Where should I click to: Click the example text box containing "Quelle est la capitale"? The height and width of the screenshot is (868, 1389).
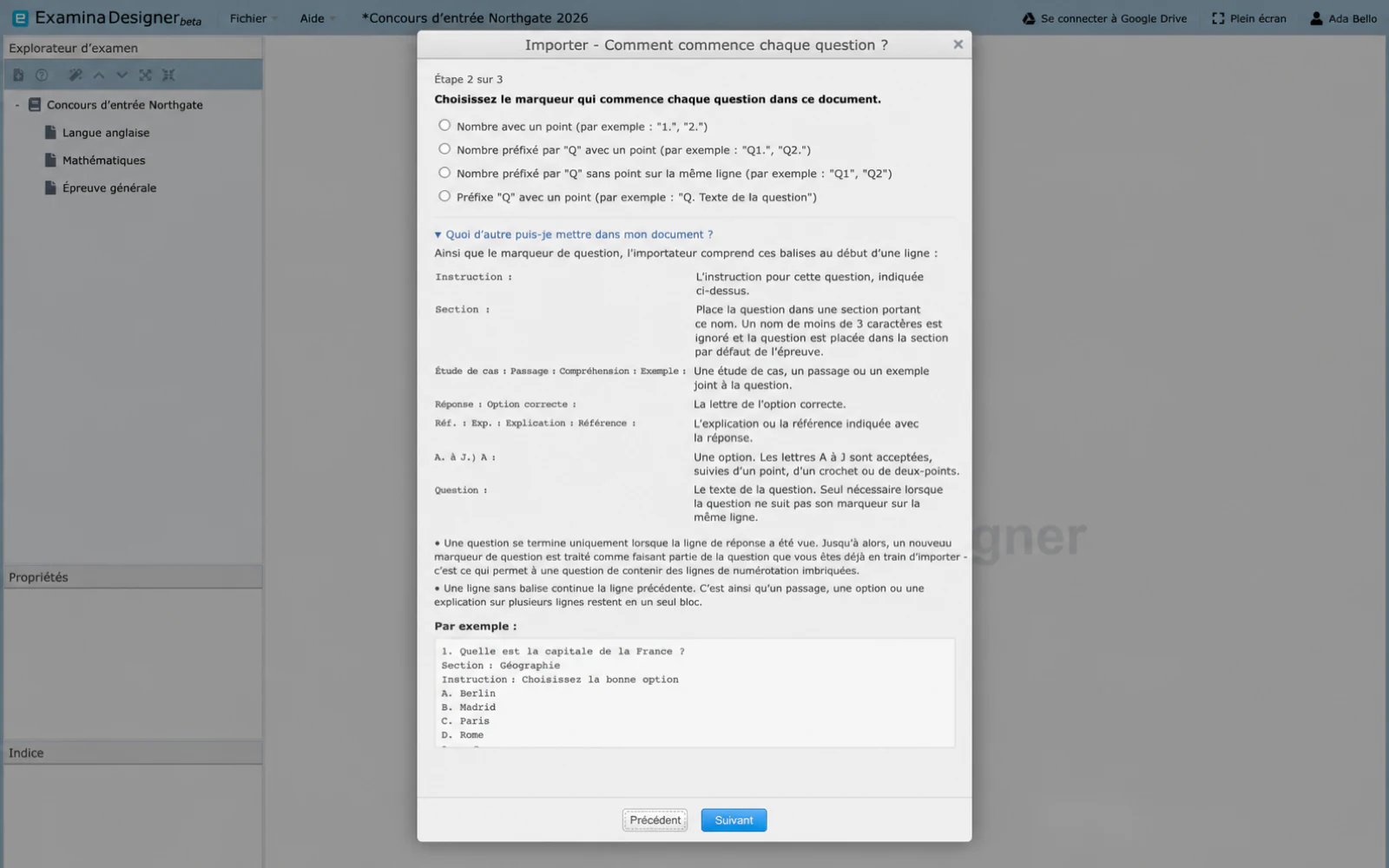(694, 693)
